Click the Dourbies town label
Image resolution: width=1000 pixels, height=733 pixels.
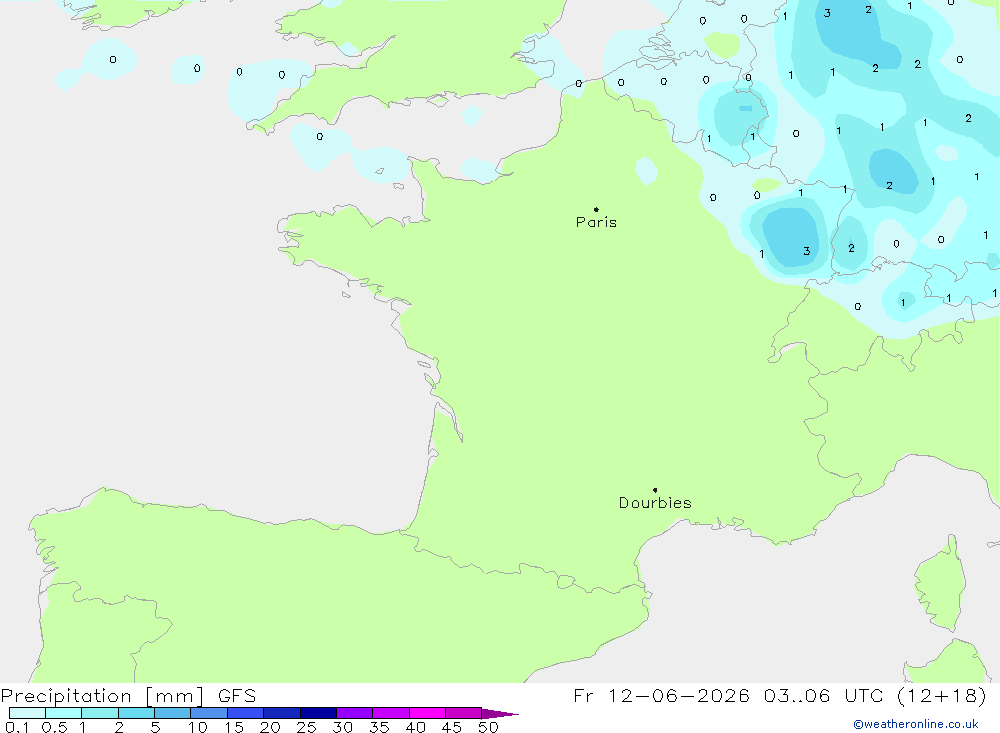(655, 503)
